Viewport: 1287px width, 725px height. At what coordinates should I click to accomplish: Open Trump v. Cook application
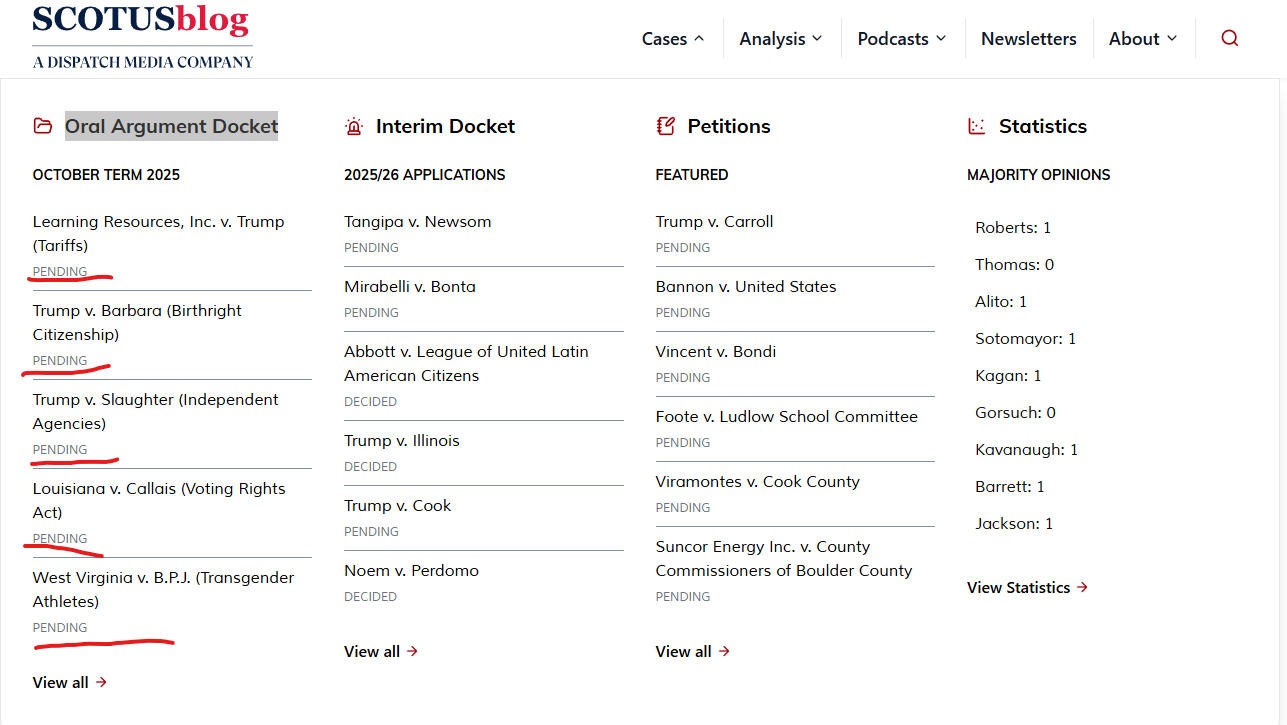tap(398, 505)
